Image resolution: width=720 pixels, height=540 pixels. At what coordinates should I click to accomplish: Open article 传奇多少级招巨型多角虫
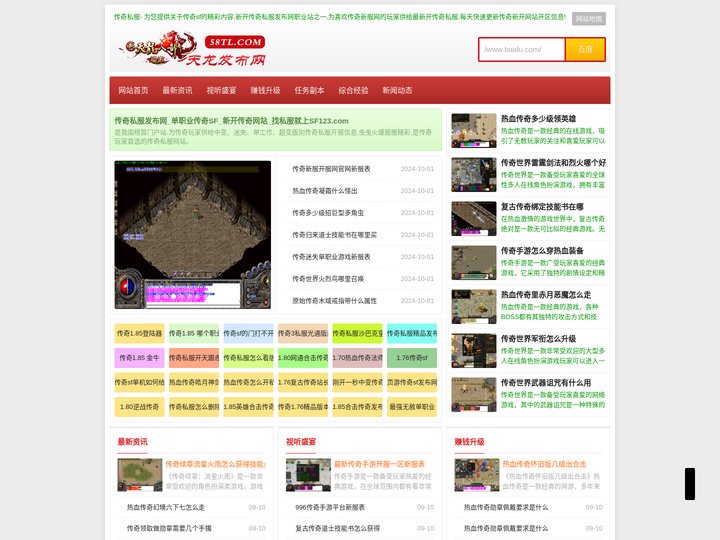click(x=328, y=213)
